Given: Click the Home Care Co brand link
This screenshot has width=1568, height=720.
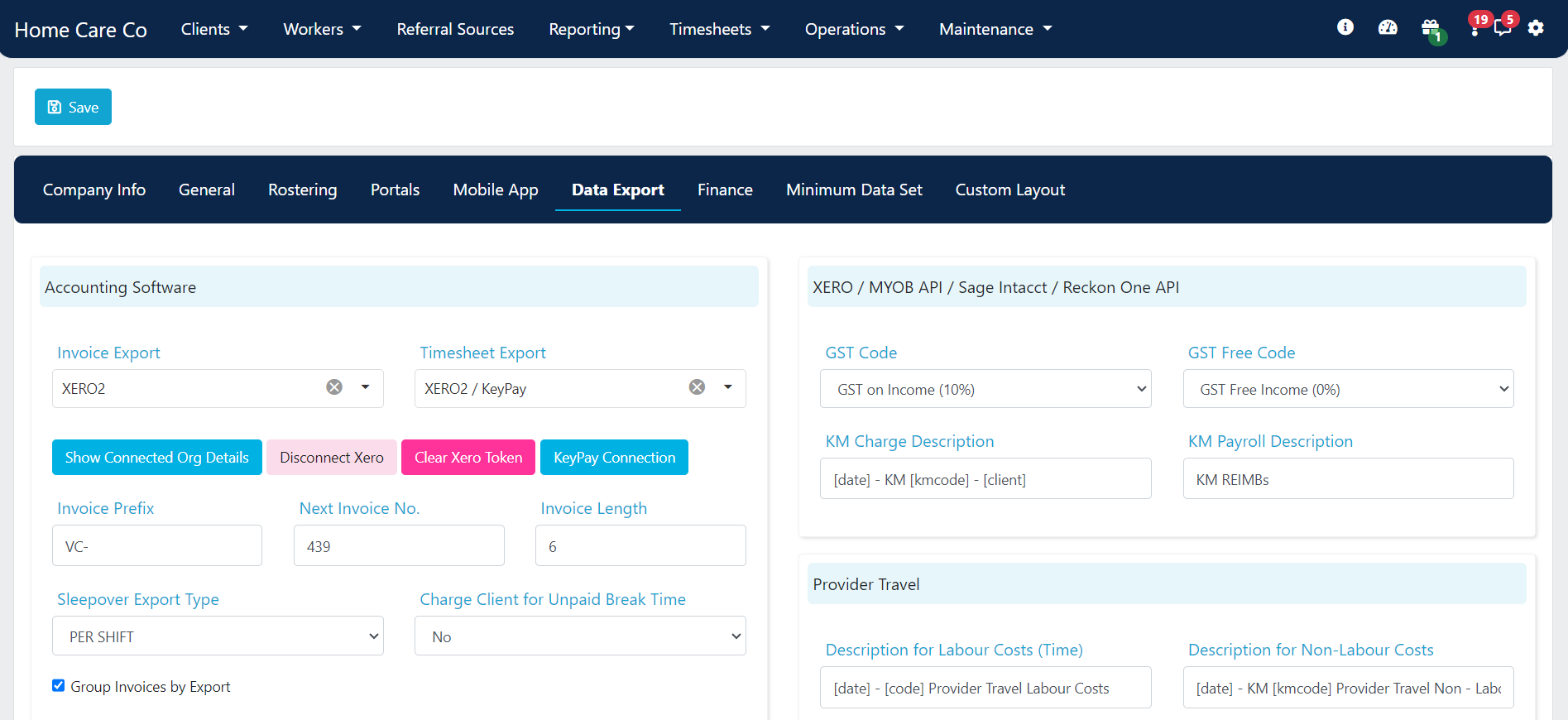Looking at the screenshot, I should click(x=80, y=30).
